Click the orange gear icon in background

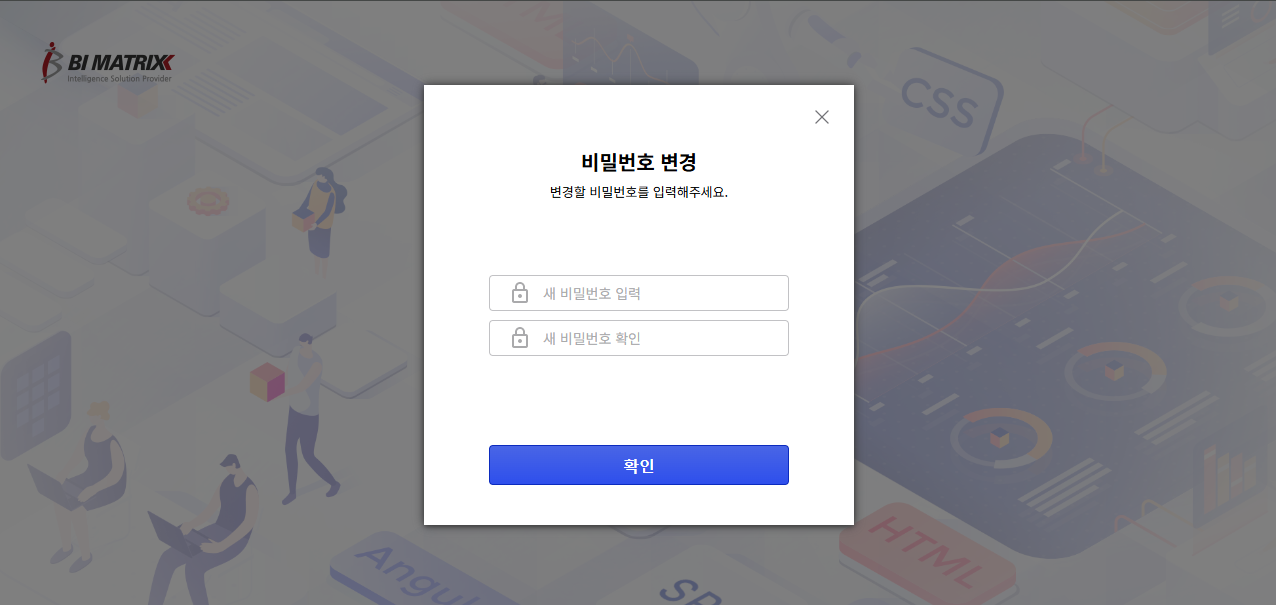pos(209,201)
